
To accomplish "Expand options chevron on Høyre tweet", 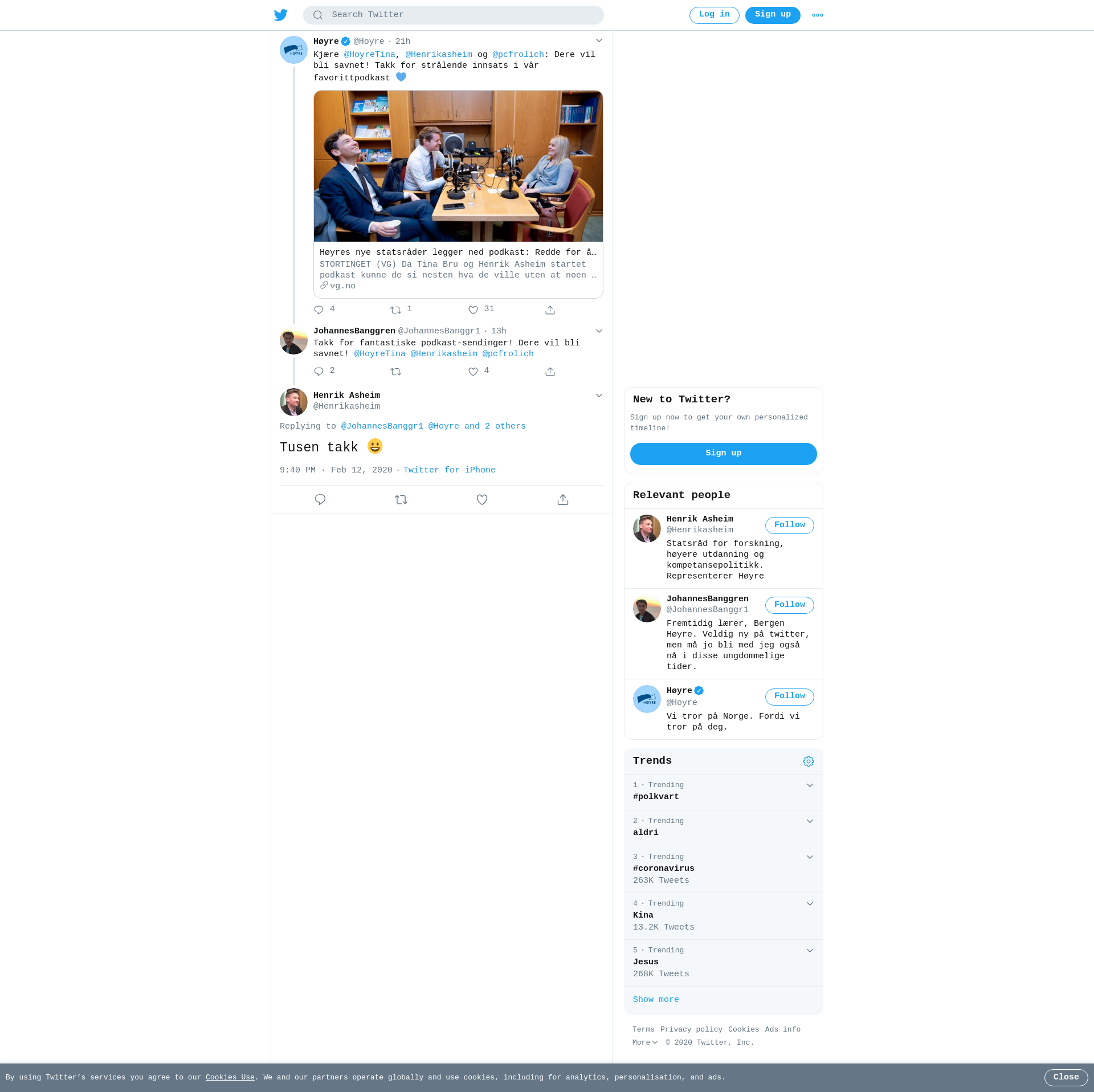I will tap(599, 40).
